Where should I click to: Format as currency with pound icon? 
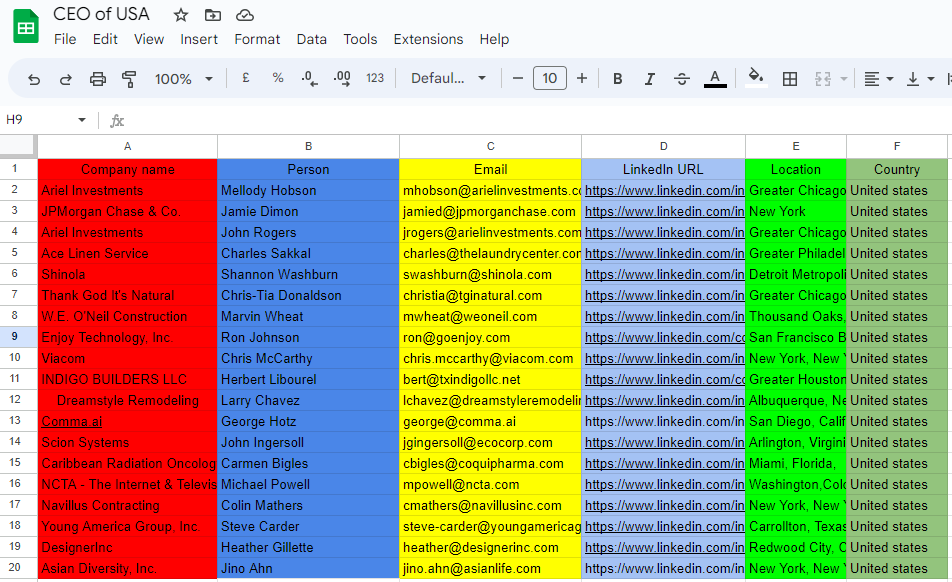246,78
